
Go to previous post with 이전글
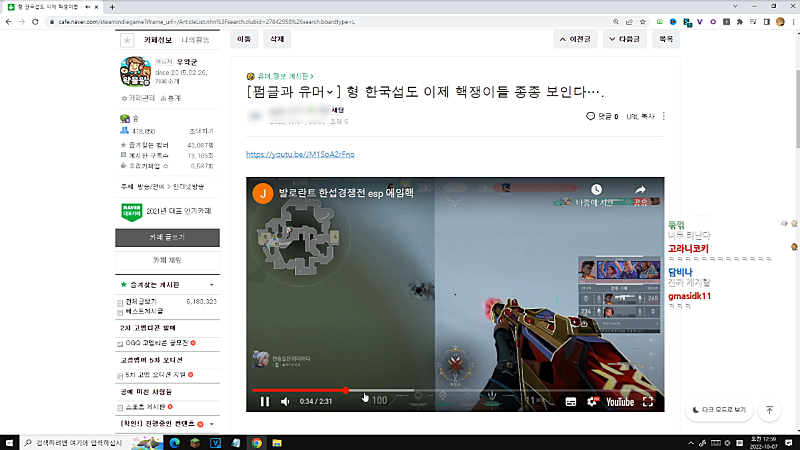coord(575,39)
